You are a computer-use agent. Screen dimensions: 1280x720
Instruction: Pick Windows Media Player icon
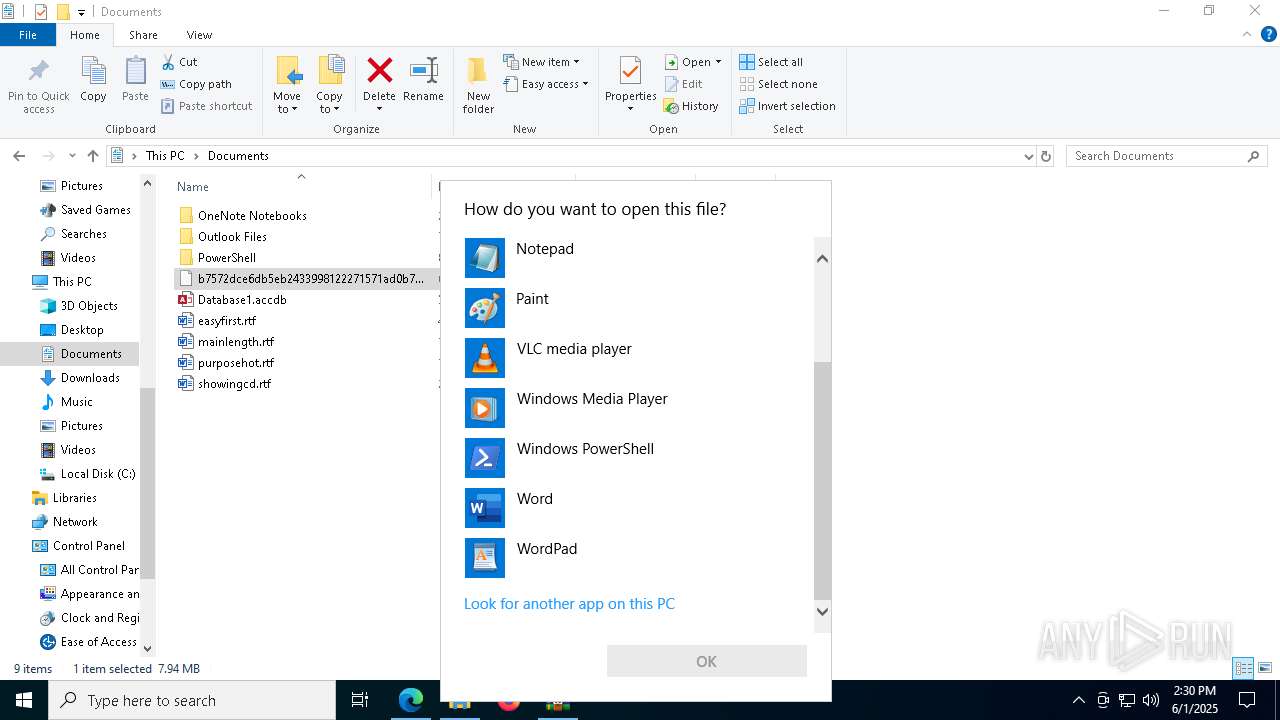pos(485,408)
